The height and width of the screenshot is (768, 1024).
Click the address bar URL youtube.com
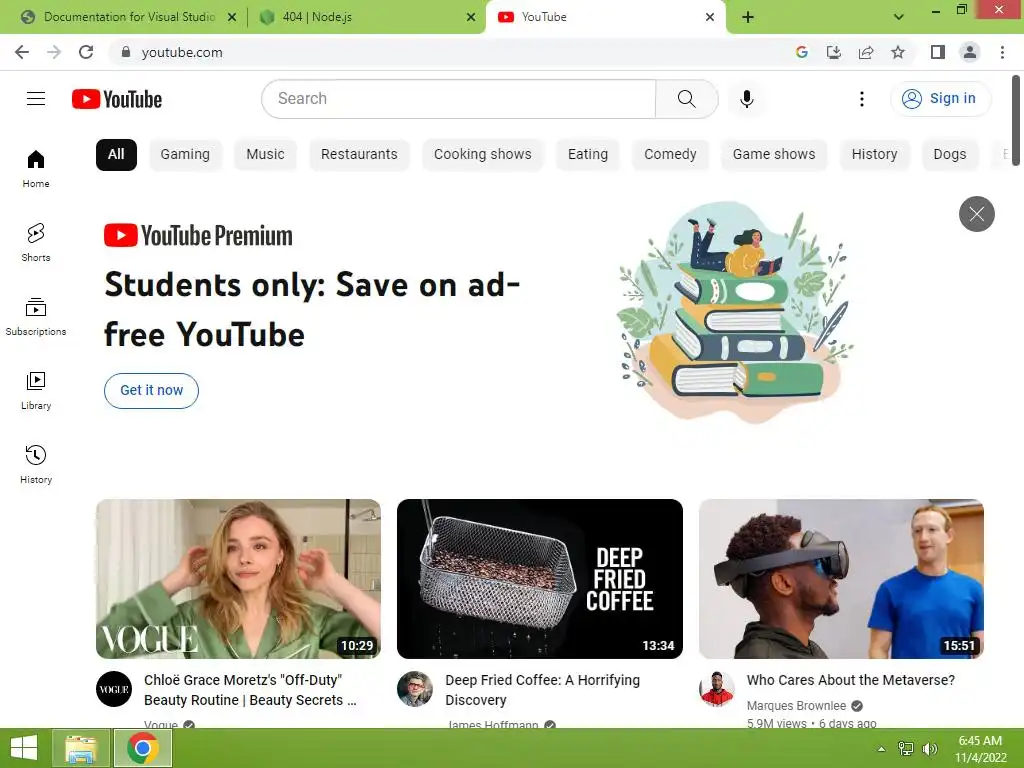[x=182, y=52]
